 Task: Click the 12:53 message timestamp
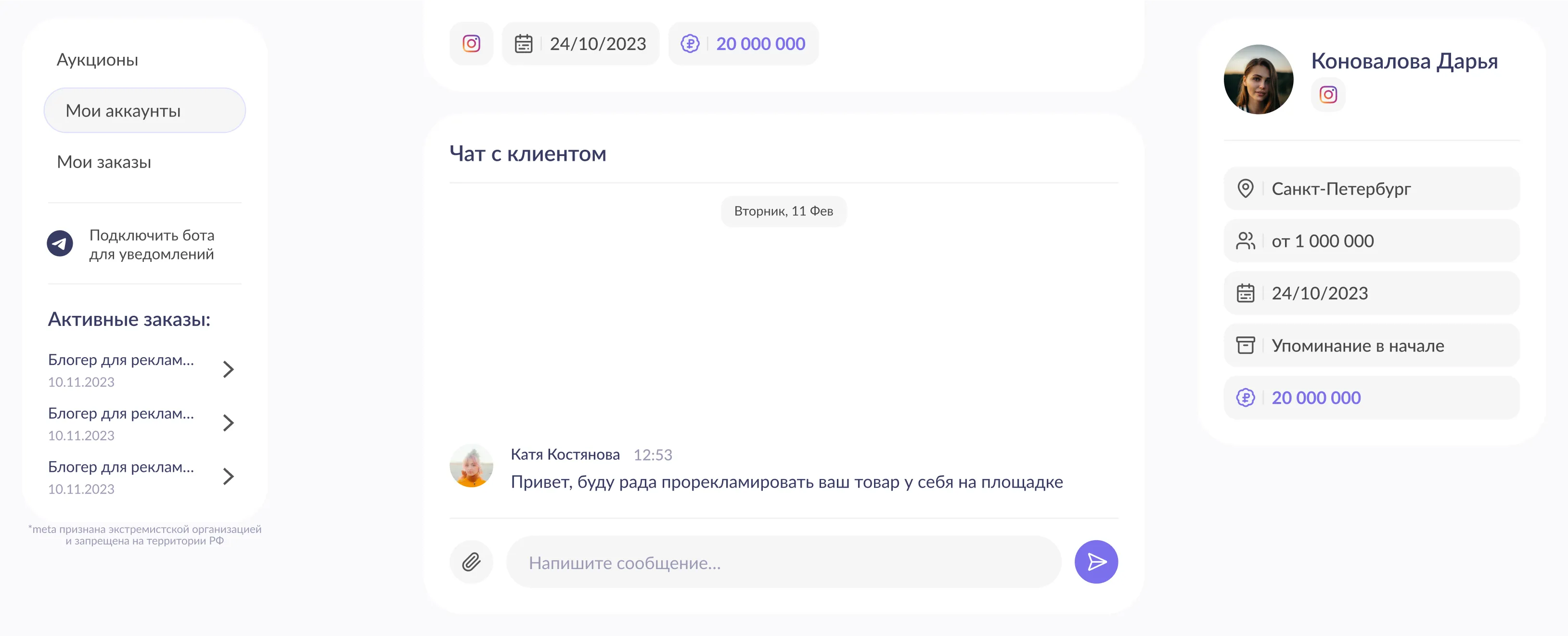pos(653,455)
